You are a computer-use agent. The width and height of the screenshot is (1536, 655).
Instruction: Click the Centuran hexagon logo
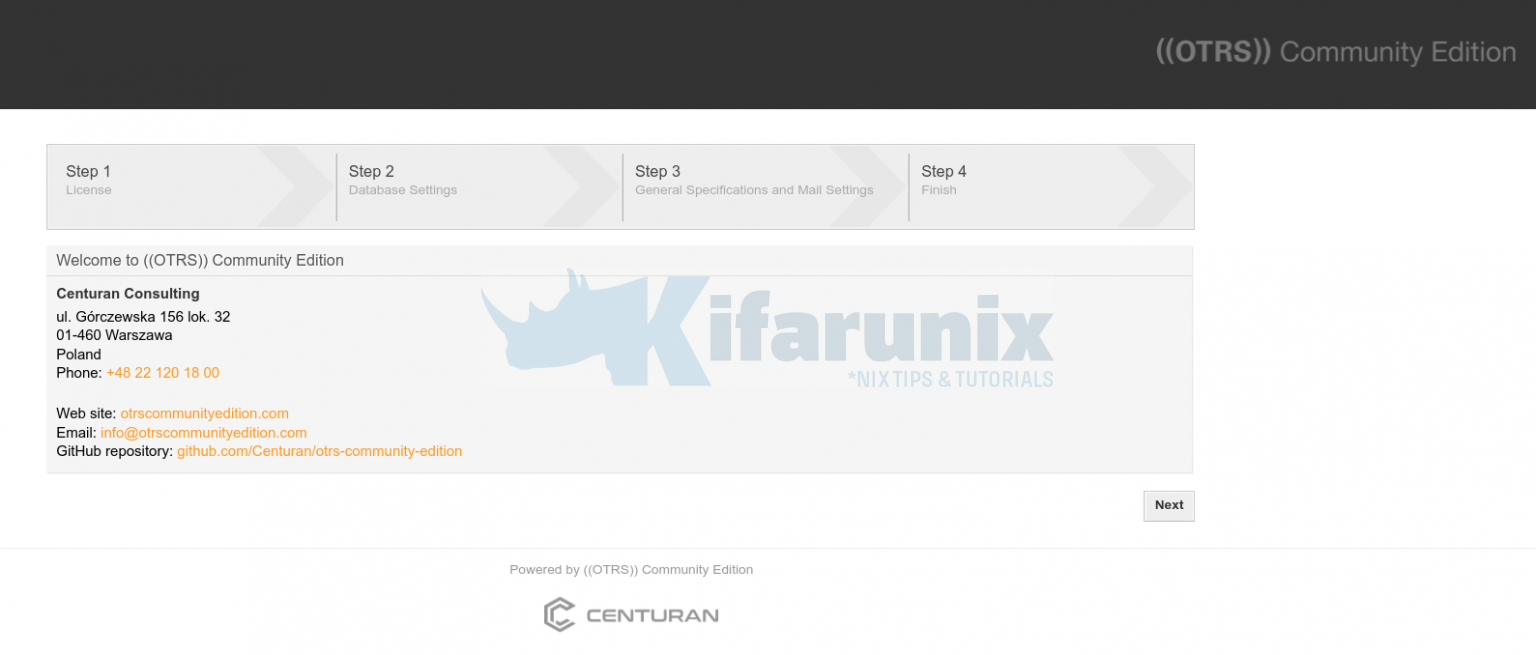tap(558, 613)
